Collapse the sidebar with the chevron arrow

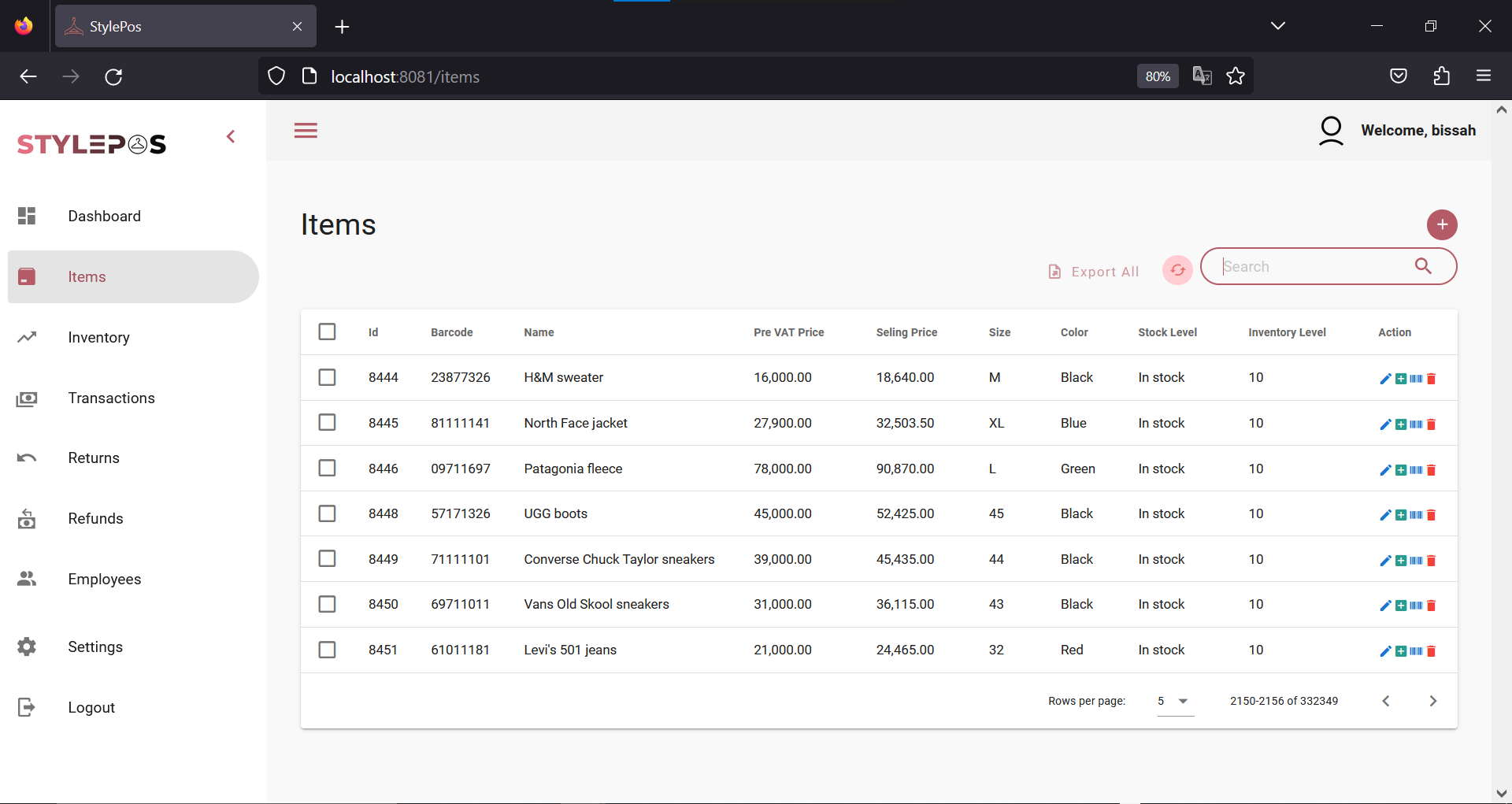(231, 135)
